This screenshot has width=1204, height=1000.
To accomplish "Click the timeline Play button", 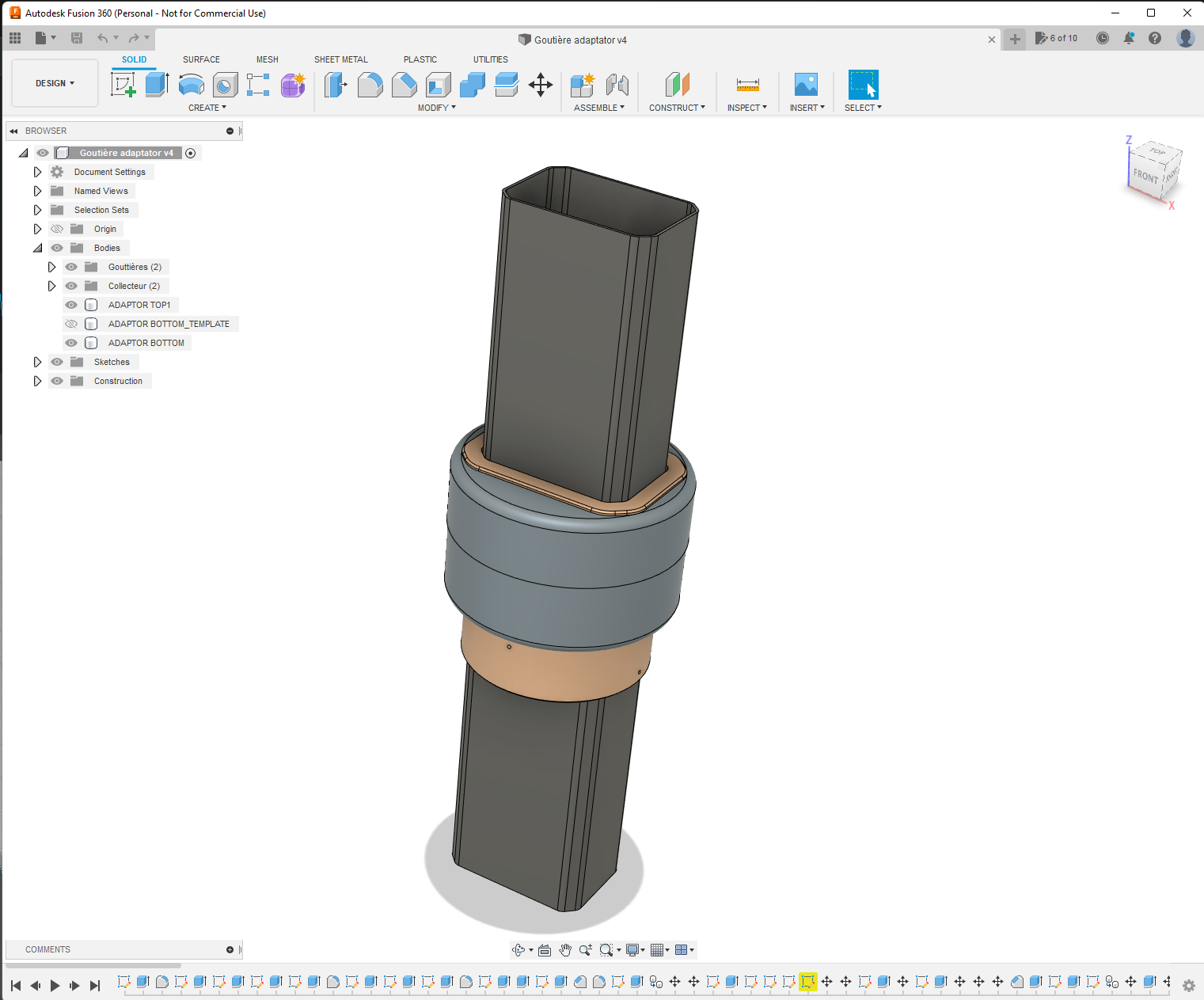I will [x=55, y=986].
